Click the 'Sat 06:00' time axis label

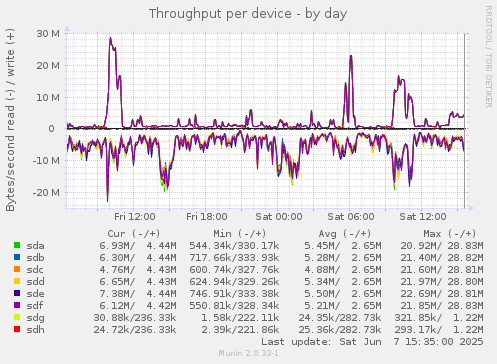pyautogui.click(x=351, y=217)
